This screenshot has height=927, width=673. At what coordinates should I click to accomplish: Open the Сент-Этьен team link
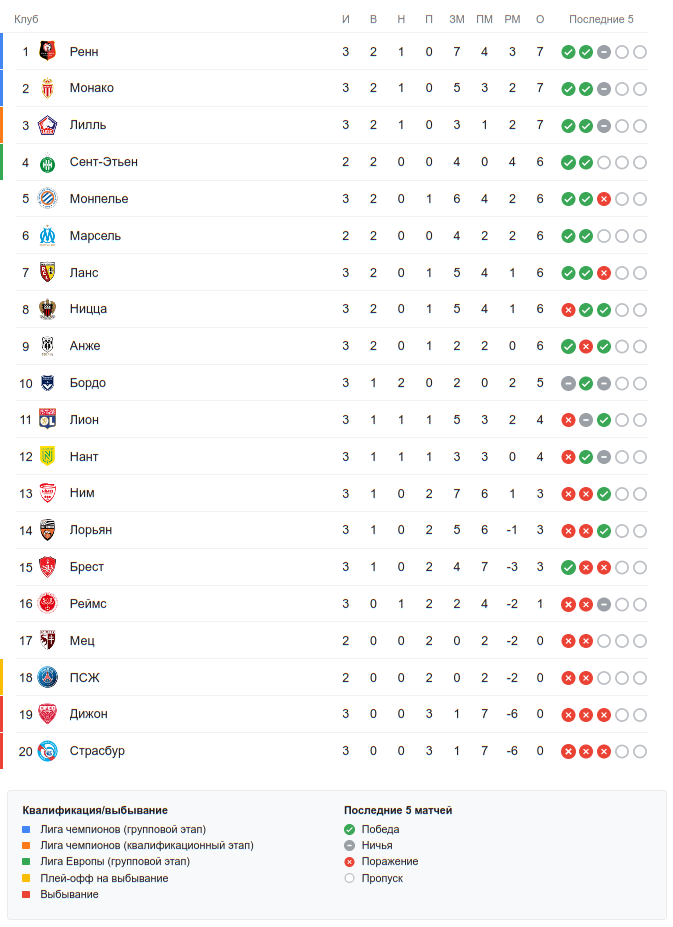(x=104, y=162)
